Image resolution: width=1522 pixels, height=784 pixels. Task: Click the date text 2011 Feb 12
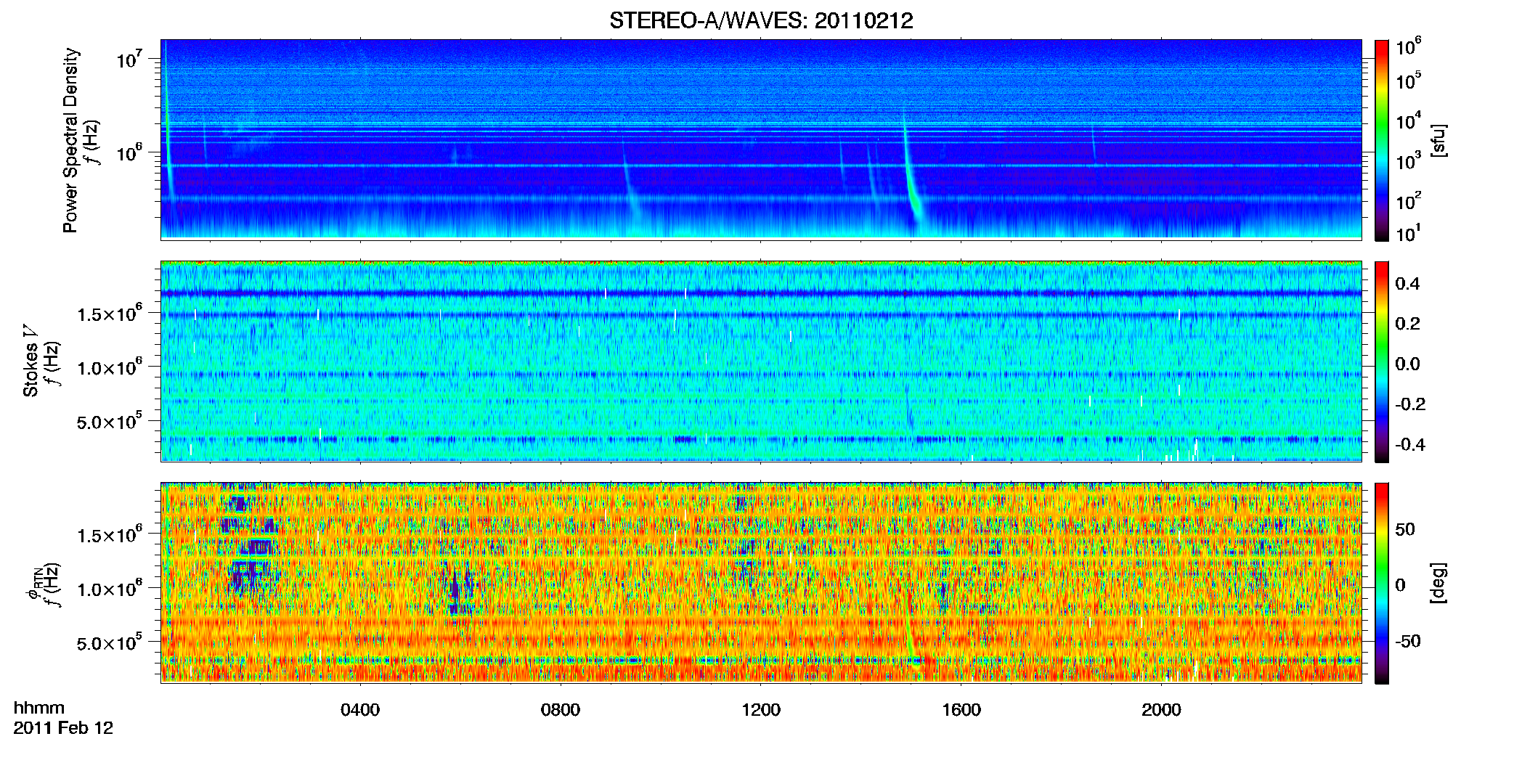pos(63,728)
